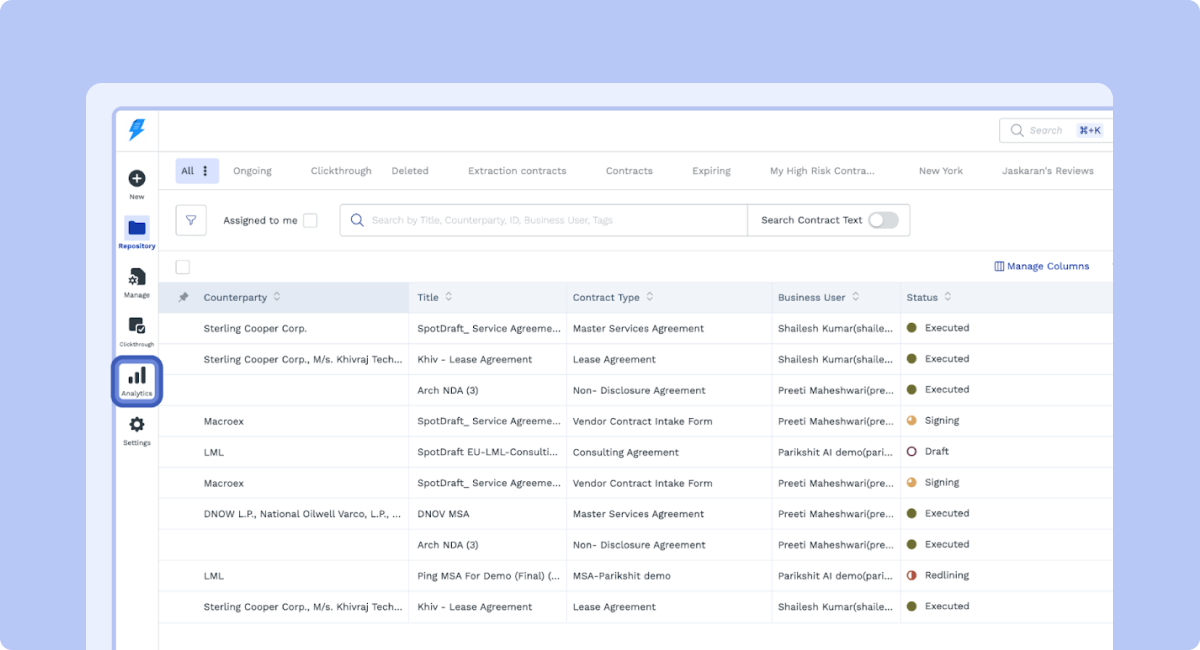Switch to the Clickthrough tab

[x=341, y=171]
